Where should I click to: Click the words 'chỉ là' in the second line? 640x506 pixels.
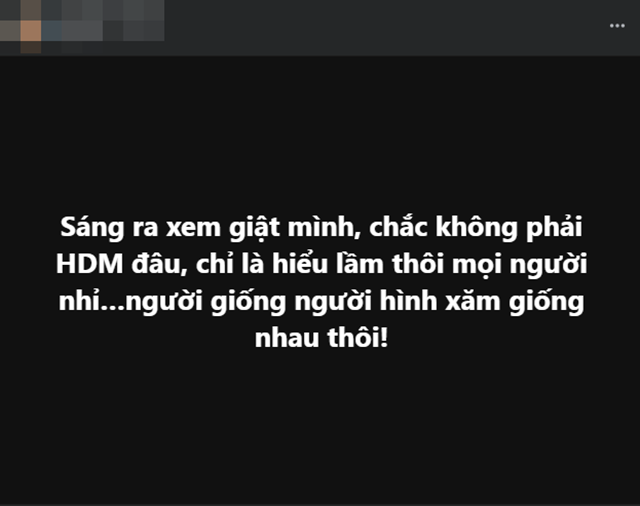(x=230, y=264)
